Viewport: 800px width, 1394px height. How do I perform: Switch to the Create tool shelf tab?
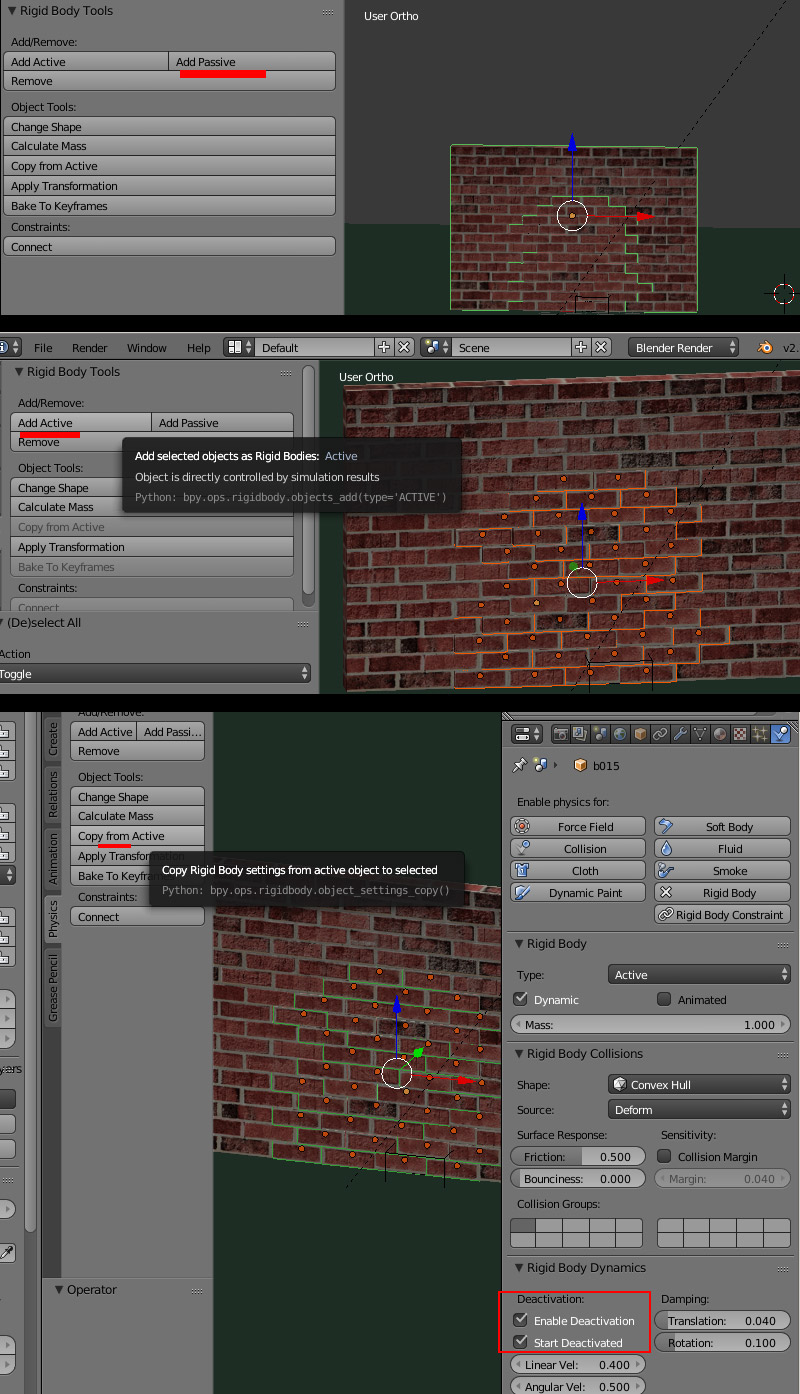(53, 739)
